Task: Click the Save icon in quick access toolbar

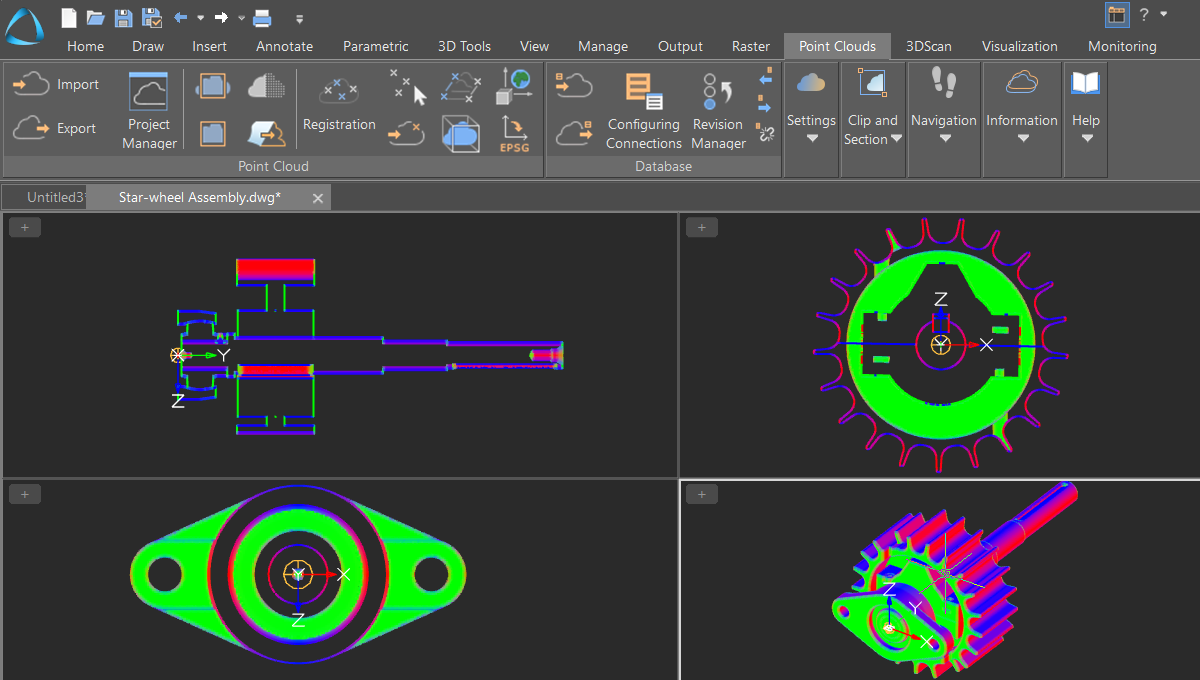Action: tap(123, 17)
